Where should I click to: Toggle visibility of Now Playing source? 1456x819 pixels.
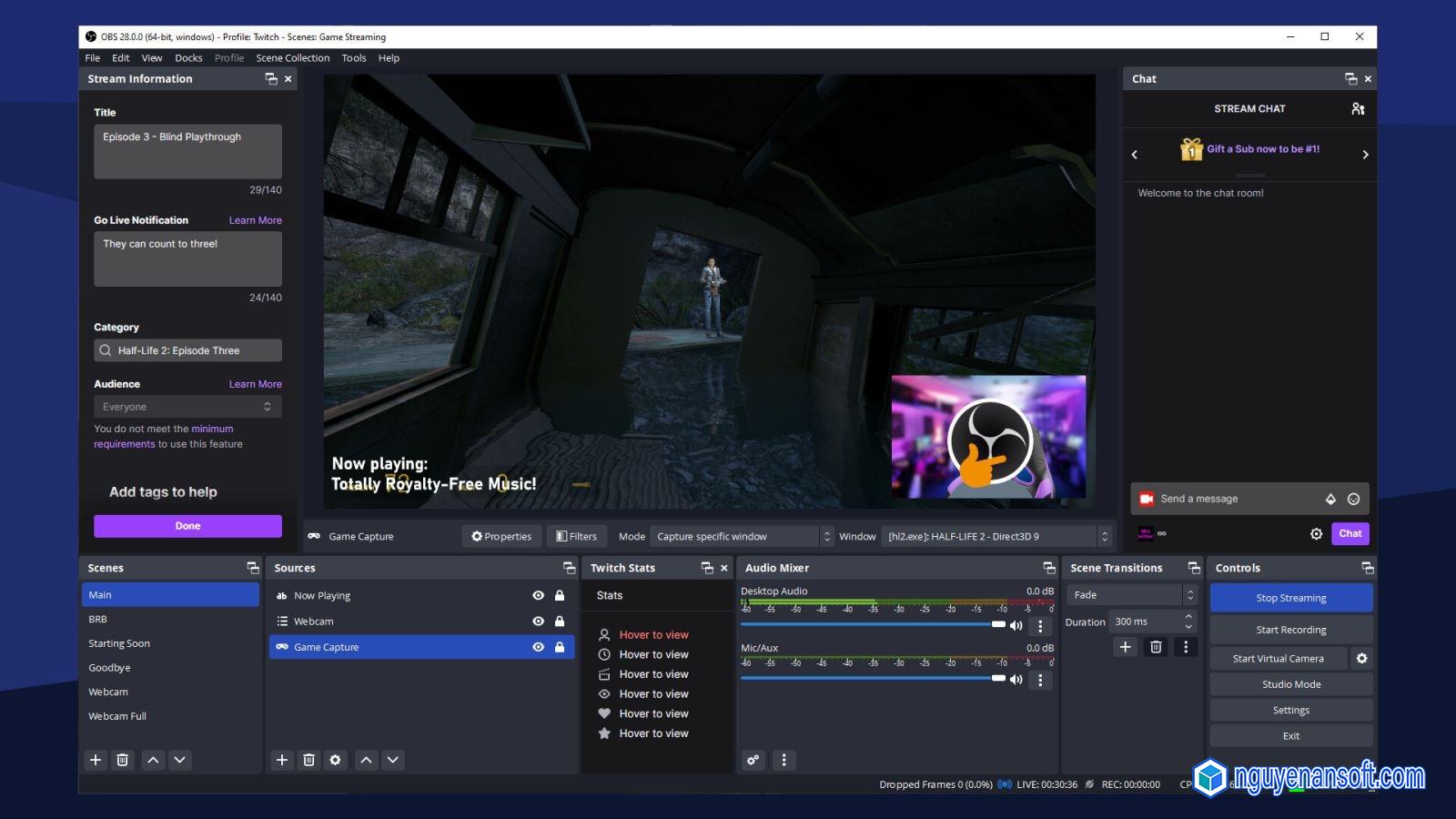click(539, 596)
